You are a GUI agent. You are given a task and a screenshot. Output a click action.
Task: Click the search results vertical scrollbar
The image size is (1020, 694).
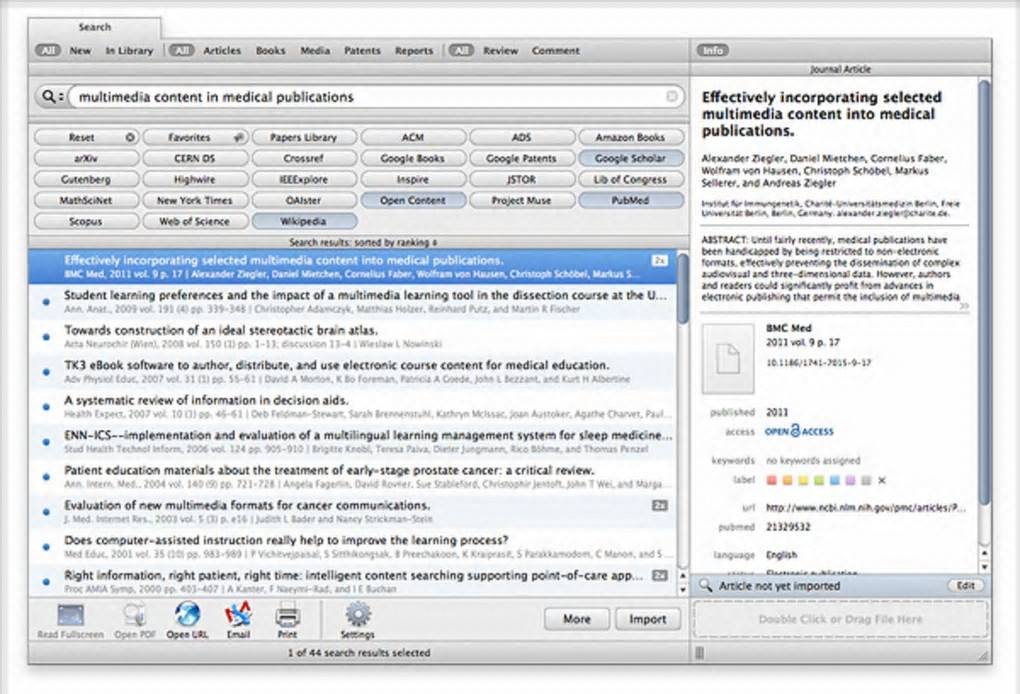(x=682, y=288)
